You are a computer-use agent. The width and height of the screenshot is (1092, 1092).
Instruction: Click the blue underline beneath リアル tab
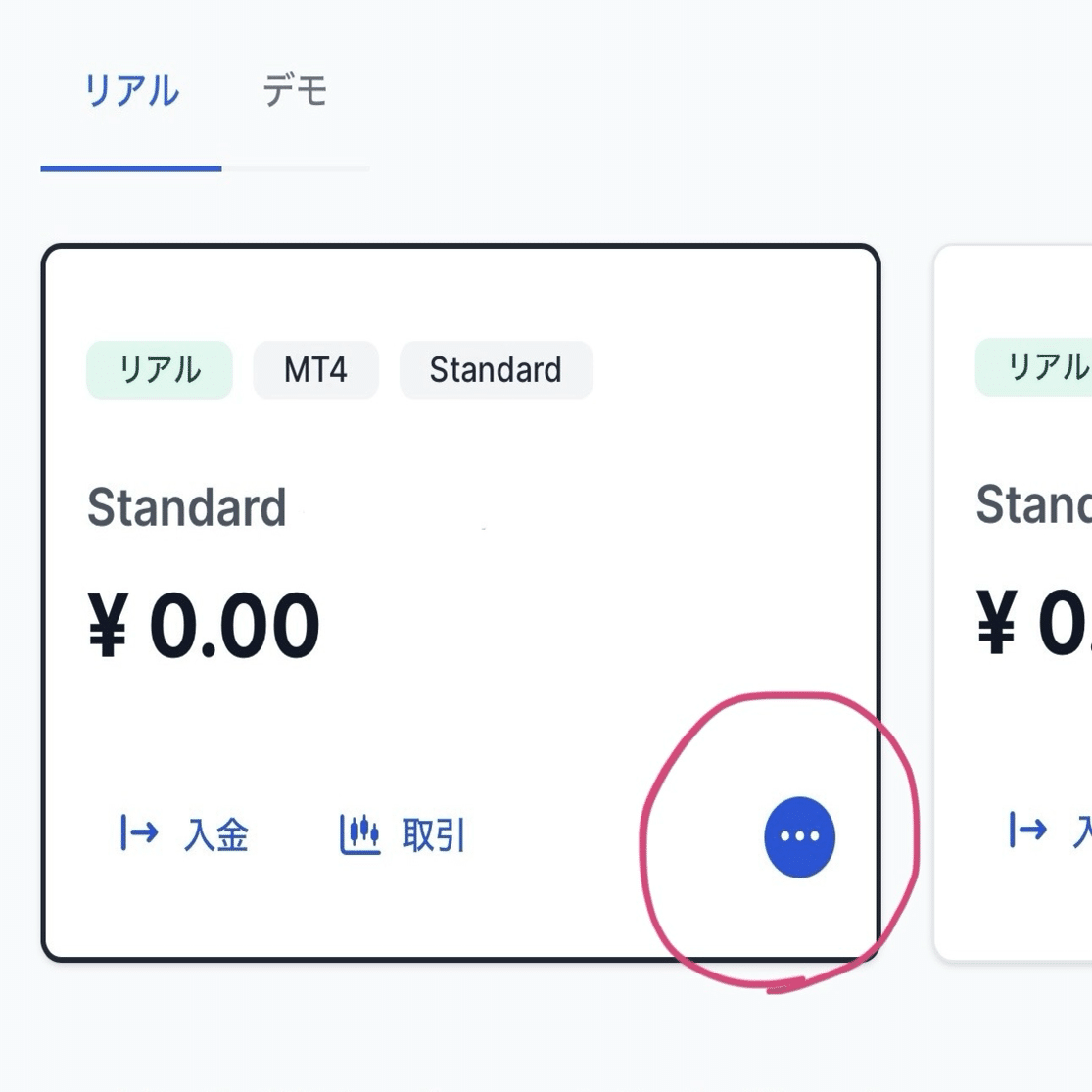tap(131, 168)
